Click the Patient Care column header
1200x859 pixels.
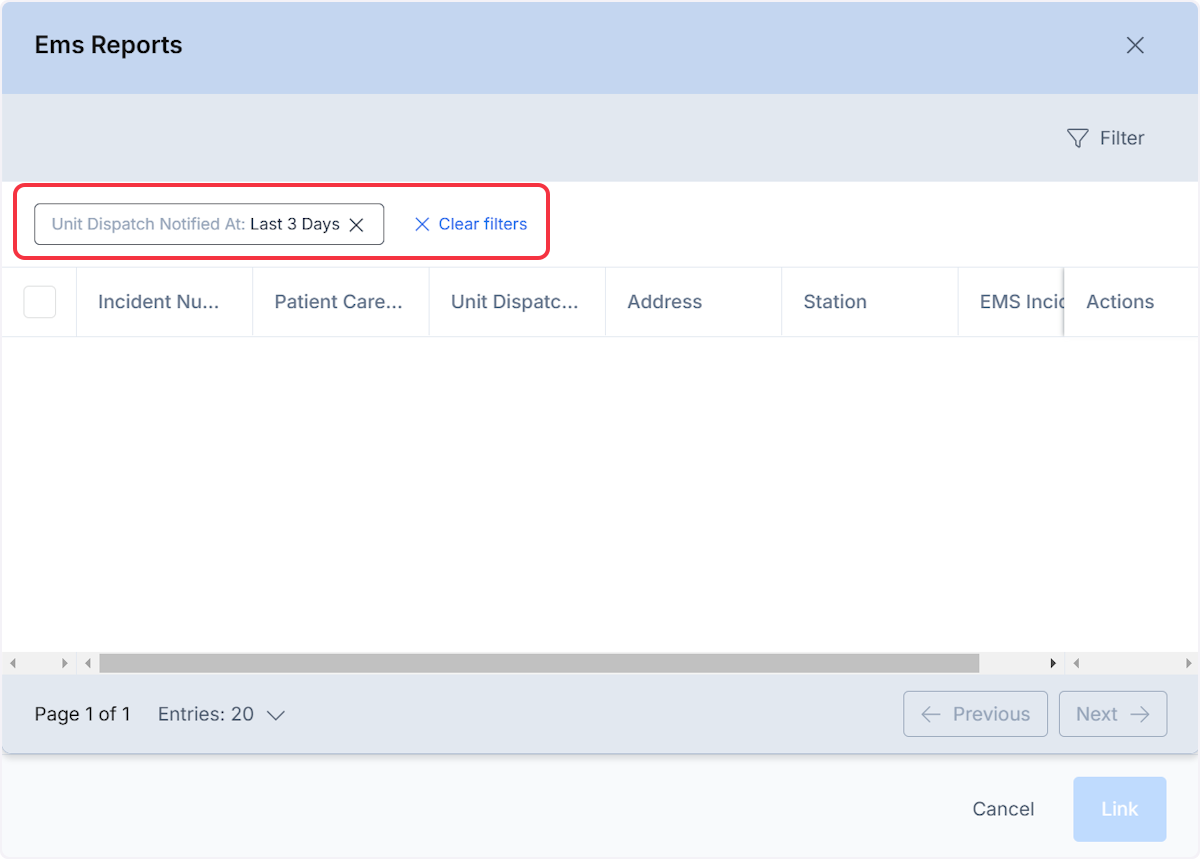340,302
